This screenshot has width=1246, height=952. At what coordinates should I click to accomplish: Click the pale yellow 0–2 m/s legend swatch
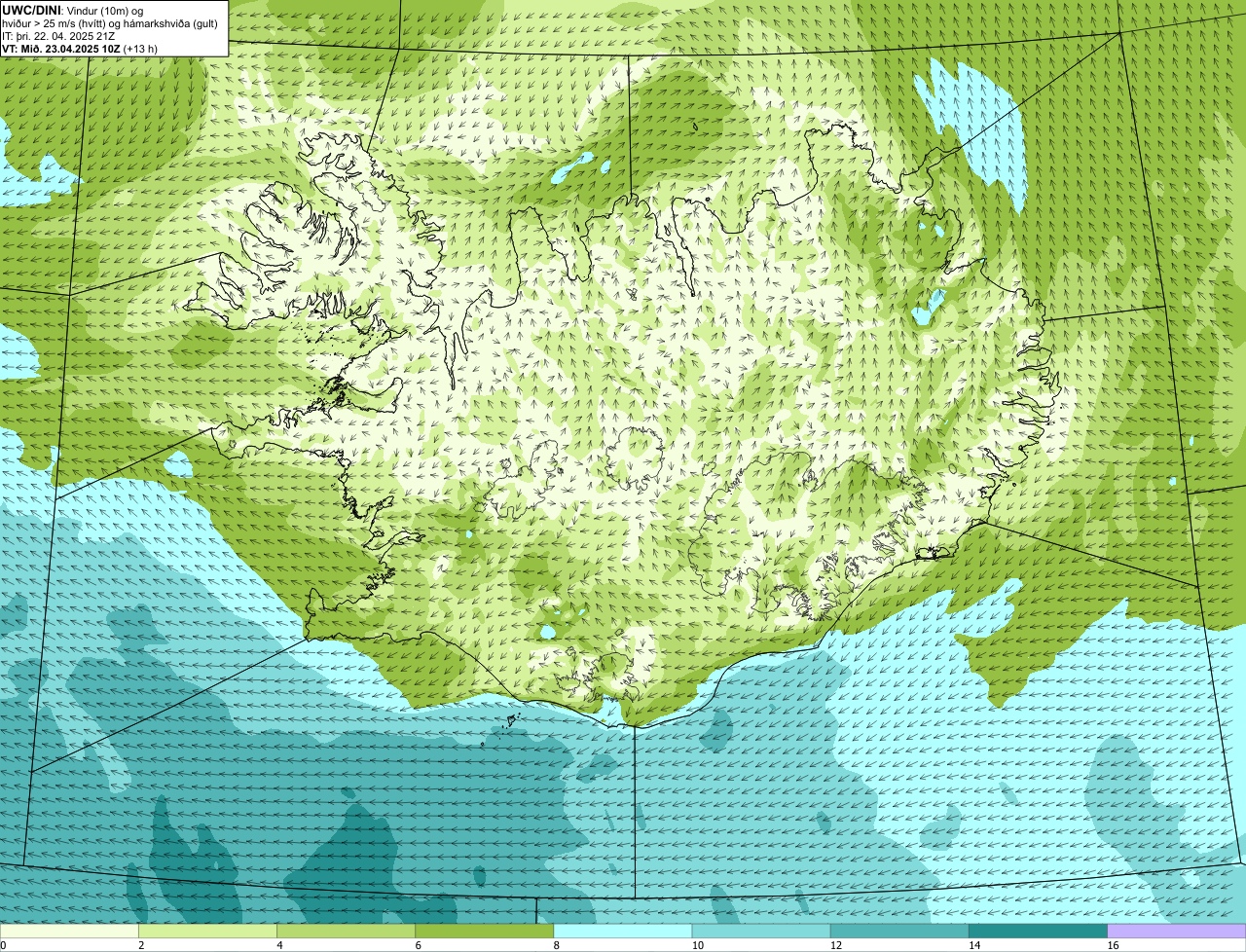point(69,932)
